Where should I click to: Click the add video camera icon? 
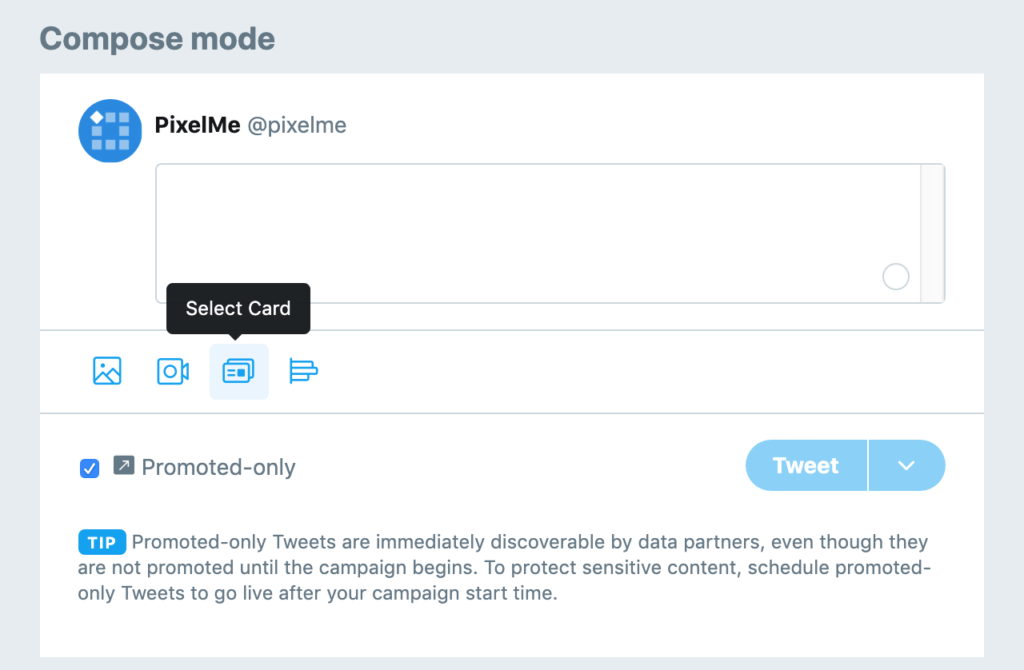click(x=173, y=371)
